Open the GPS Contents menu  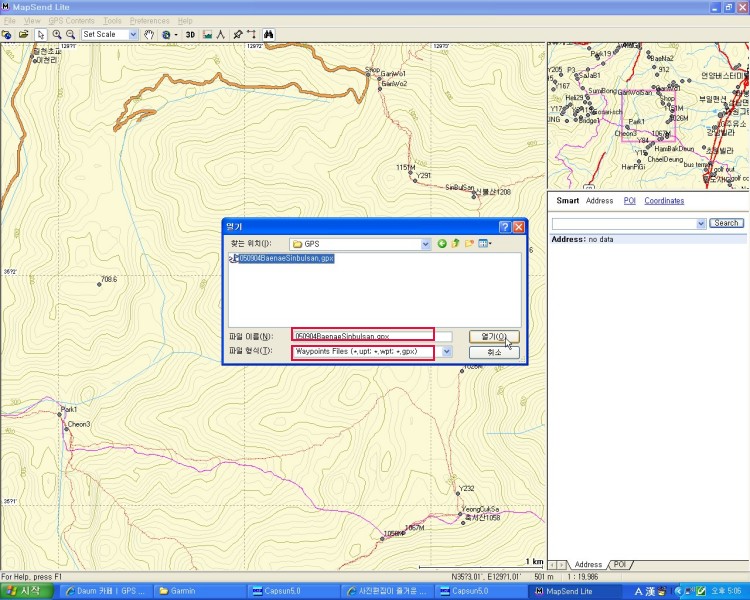point(71,21)
